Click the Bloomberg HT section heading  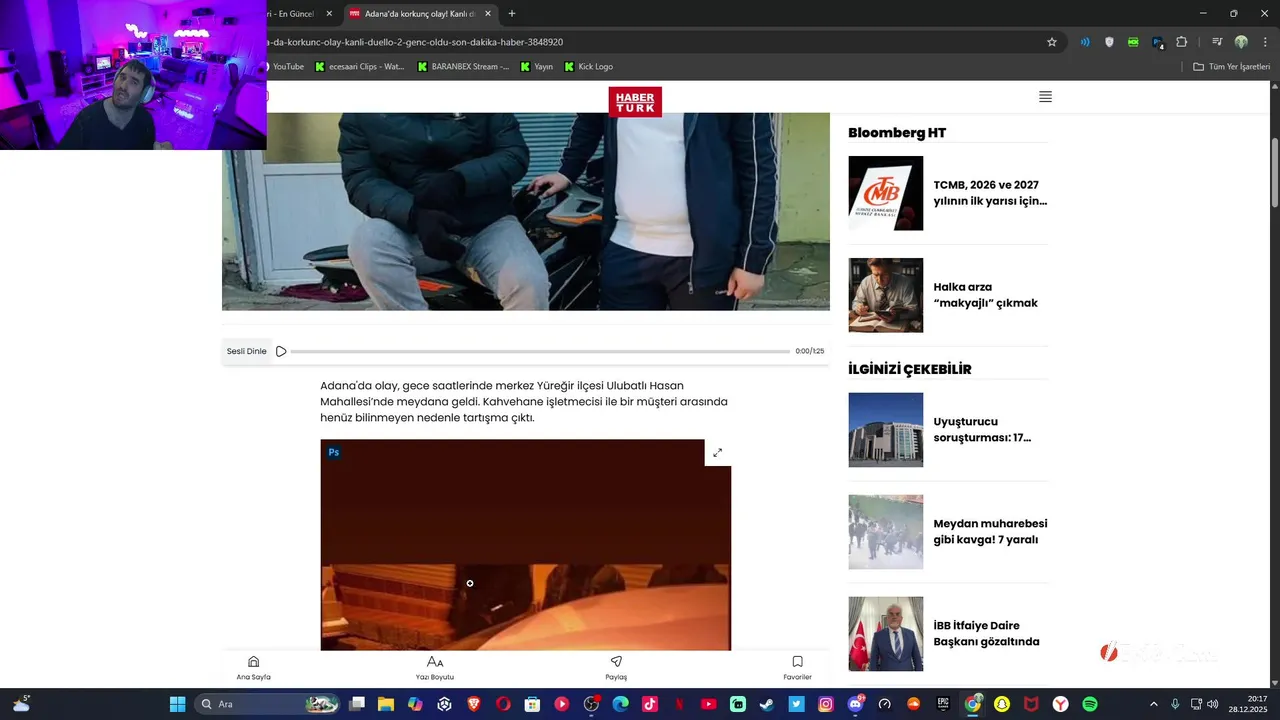coord(897,133)
